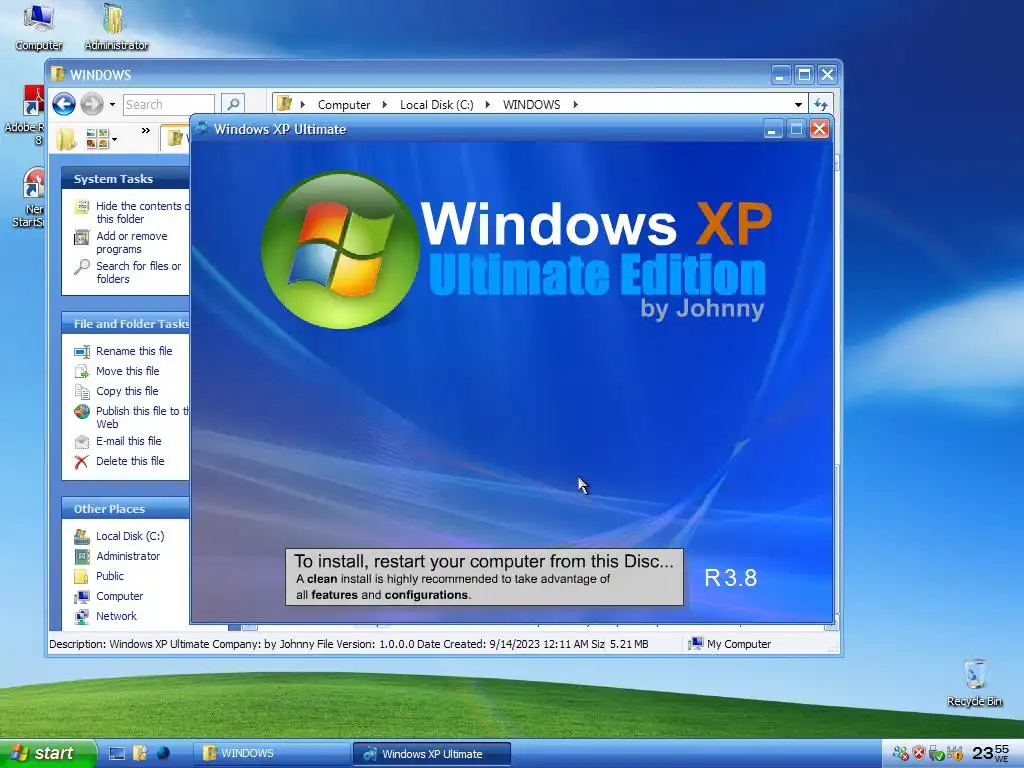Click the Windows orb logo in splash window

pyautogui.click(x=340, y=250)
